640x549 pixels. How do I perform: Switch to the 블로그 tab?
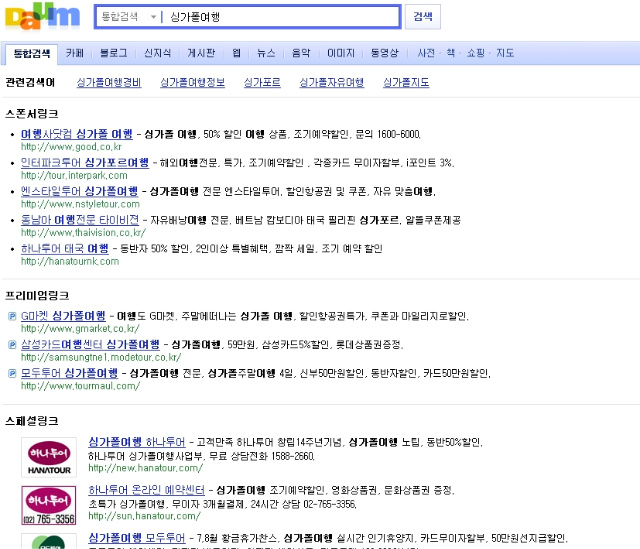coord(113,53)
